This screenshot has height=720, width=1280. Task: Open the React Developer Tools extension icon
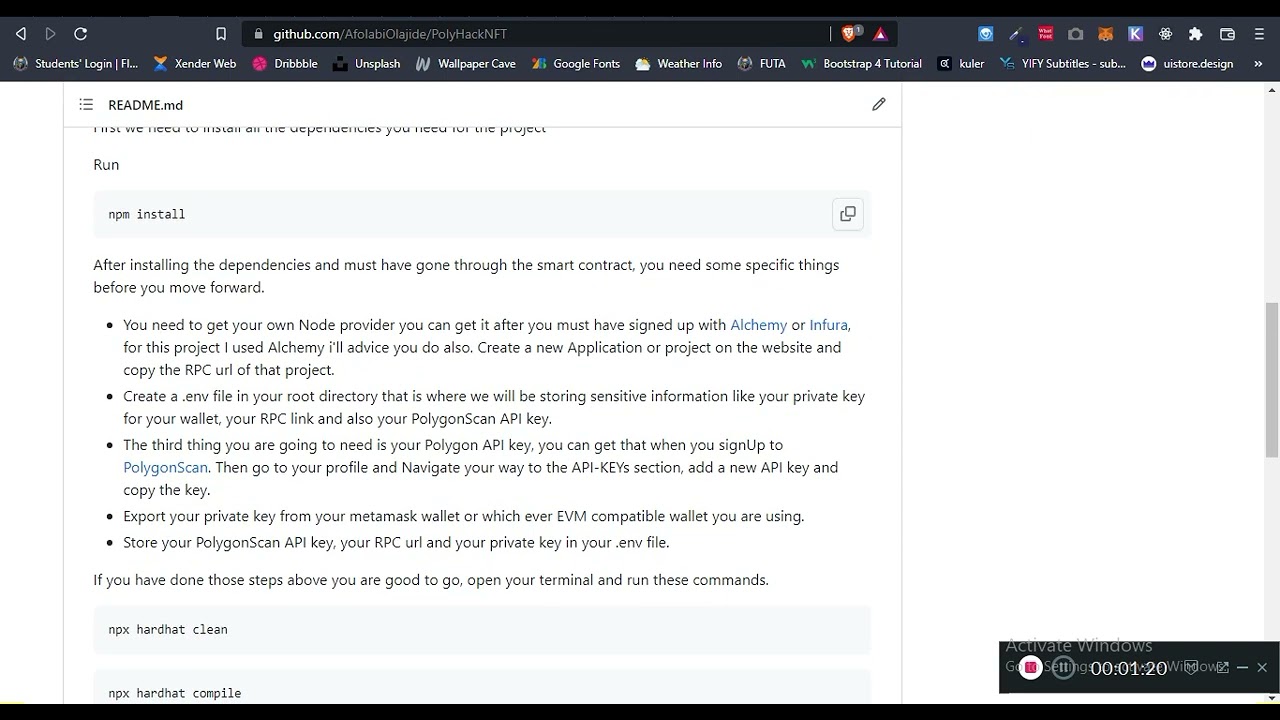click(x=1166, y=33)
